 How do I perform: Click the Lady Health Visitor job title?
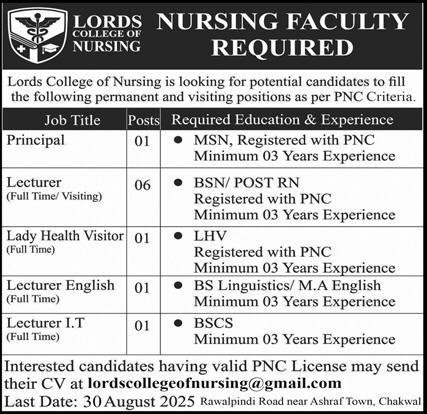[65, 236]
